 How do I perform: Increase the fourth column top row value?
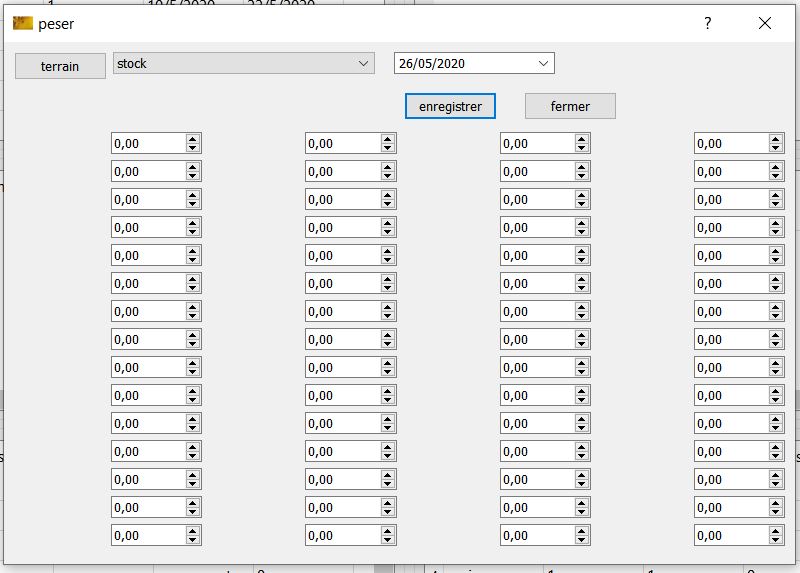click(776, 139)
